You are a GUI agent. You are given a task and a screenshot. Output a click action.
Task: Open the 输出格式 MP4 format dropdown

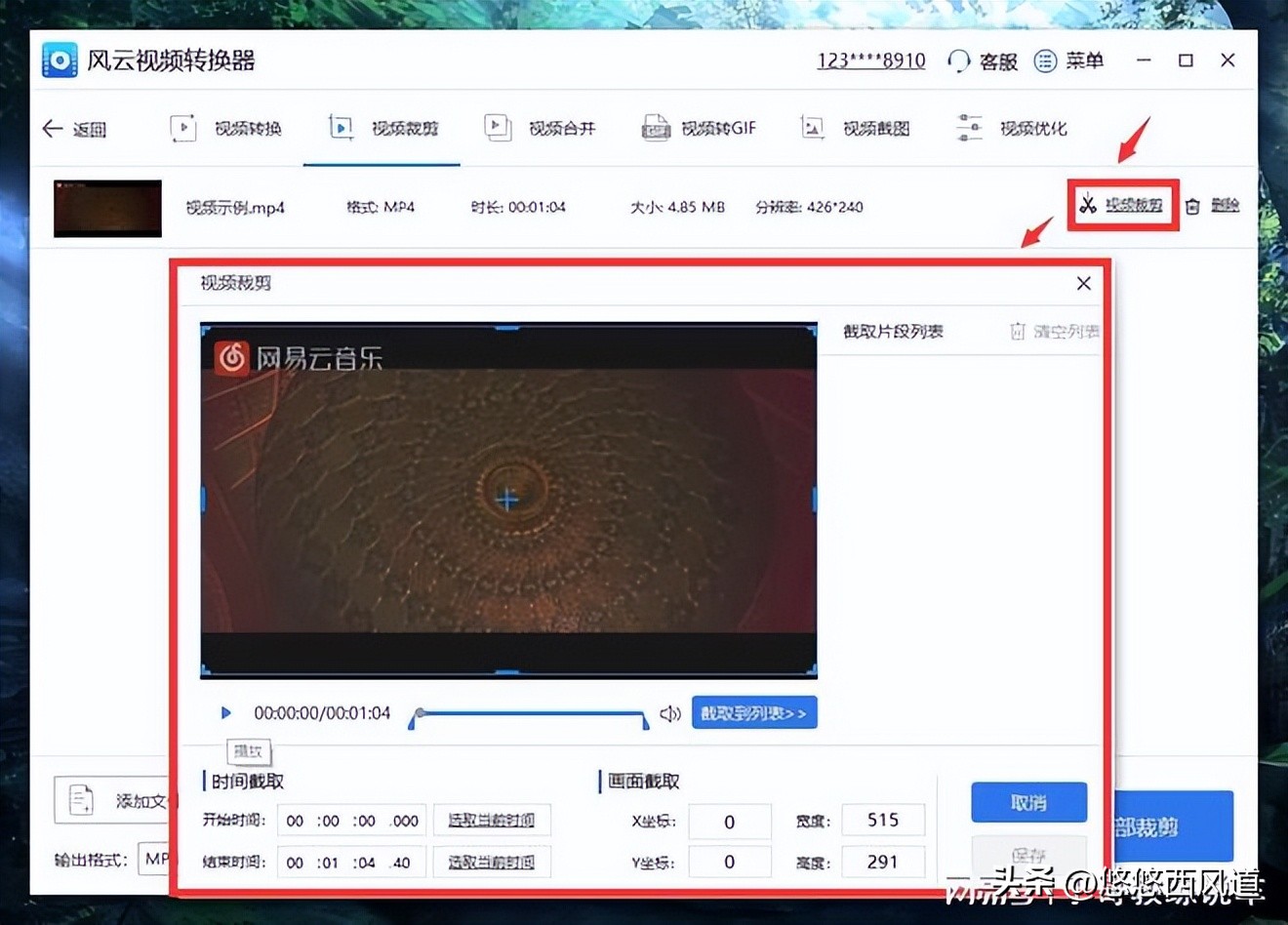point(156,860)
